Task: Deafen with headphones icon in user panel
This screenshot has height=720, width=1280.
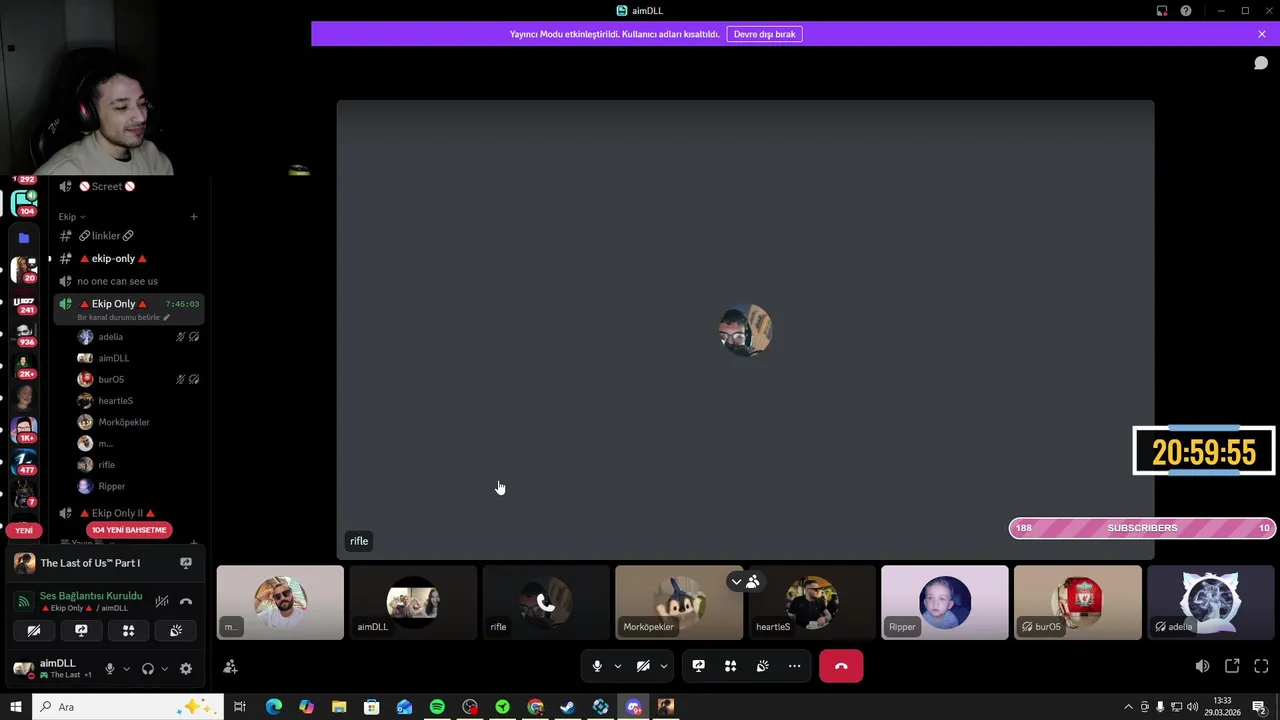Action: [148, 669]
